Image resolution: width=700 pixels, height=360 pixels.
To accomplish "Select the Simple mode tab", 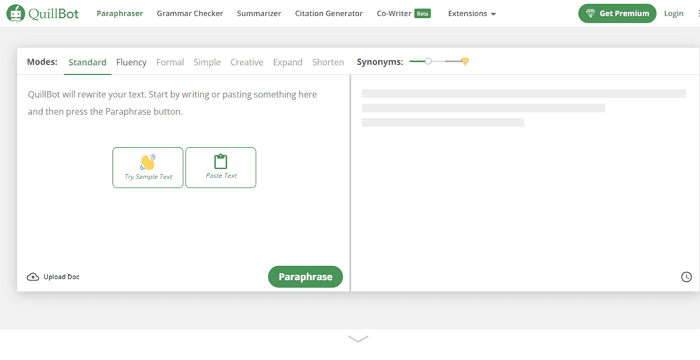I will [x=207, y=62].
